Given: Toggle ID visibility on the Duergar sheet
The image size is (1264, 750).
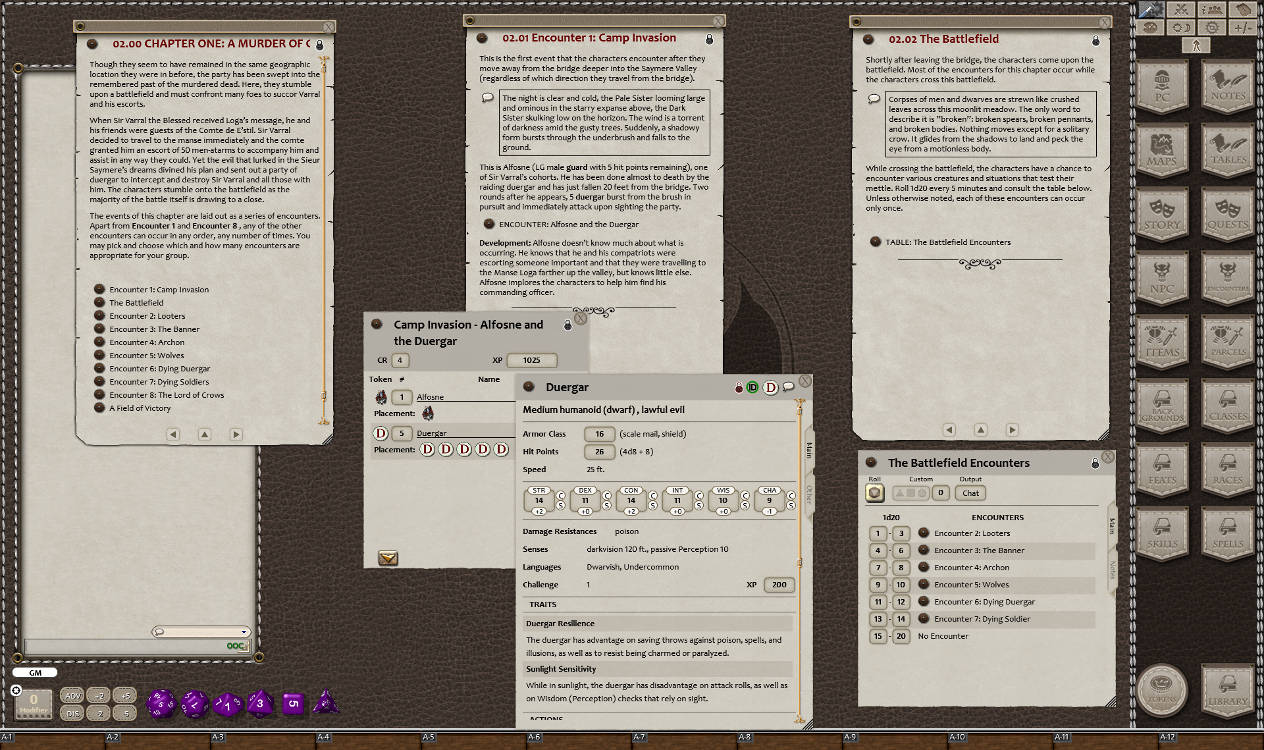Looking at the screenshot, I should click(x=752, y=387).
